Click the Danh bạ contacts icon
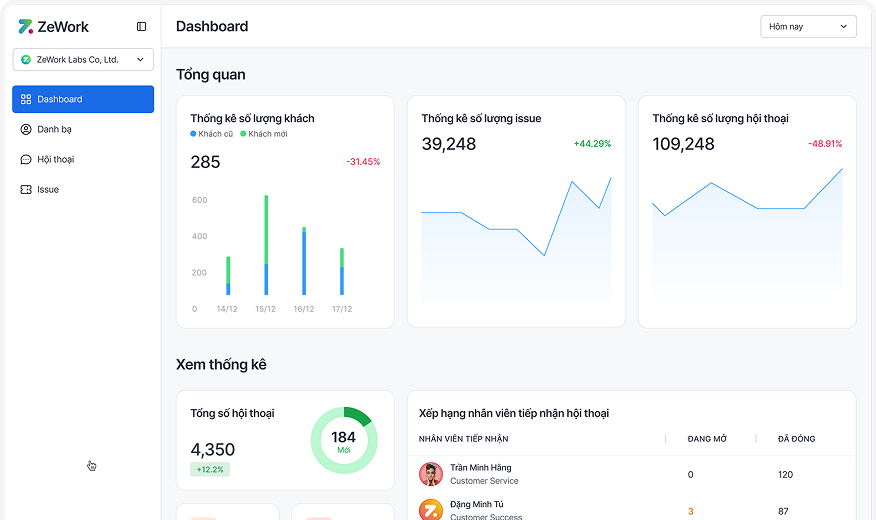The height and width of the screenshot is (520, 876). click(x=26, y=129)
